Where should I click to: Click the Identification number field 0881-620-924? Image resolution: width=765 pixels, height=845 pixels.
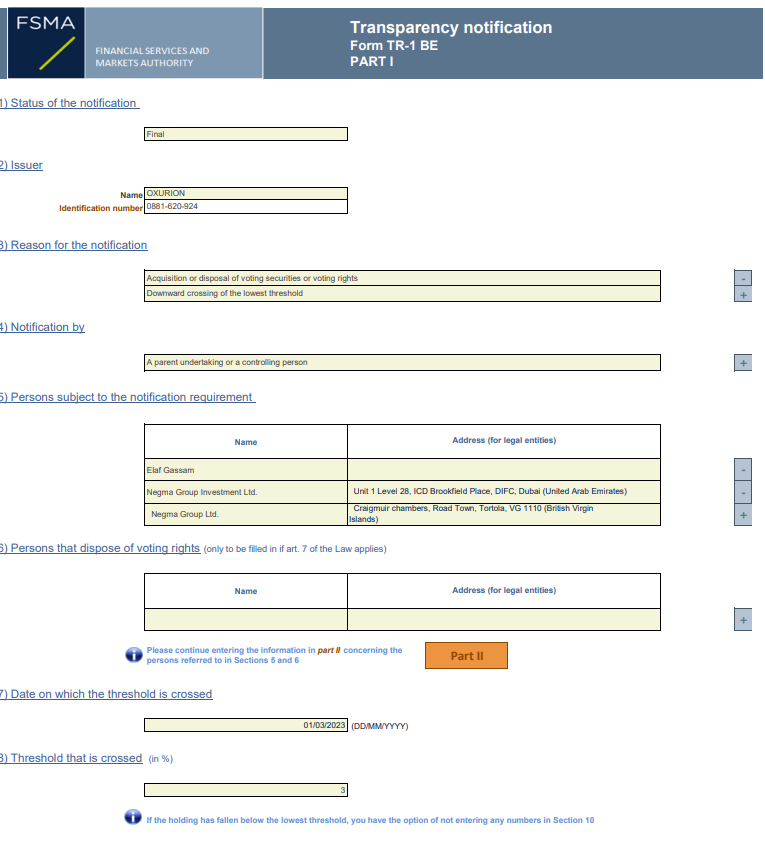tap(246, 207)
